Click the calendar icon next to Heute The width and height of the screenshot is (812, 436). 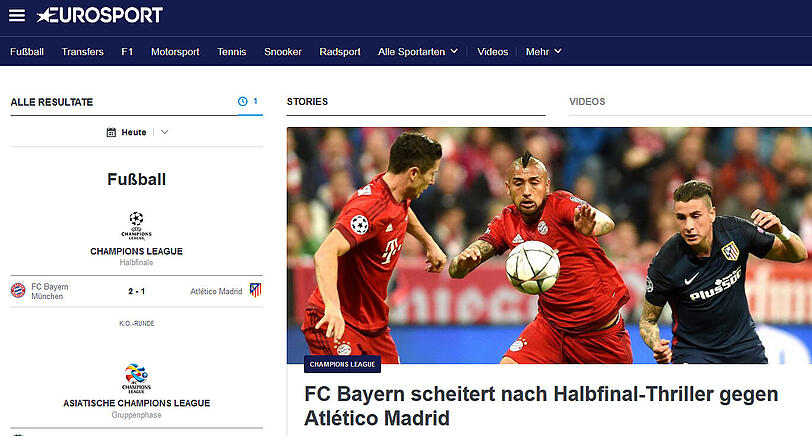click(x=111, y=133)
